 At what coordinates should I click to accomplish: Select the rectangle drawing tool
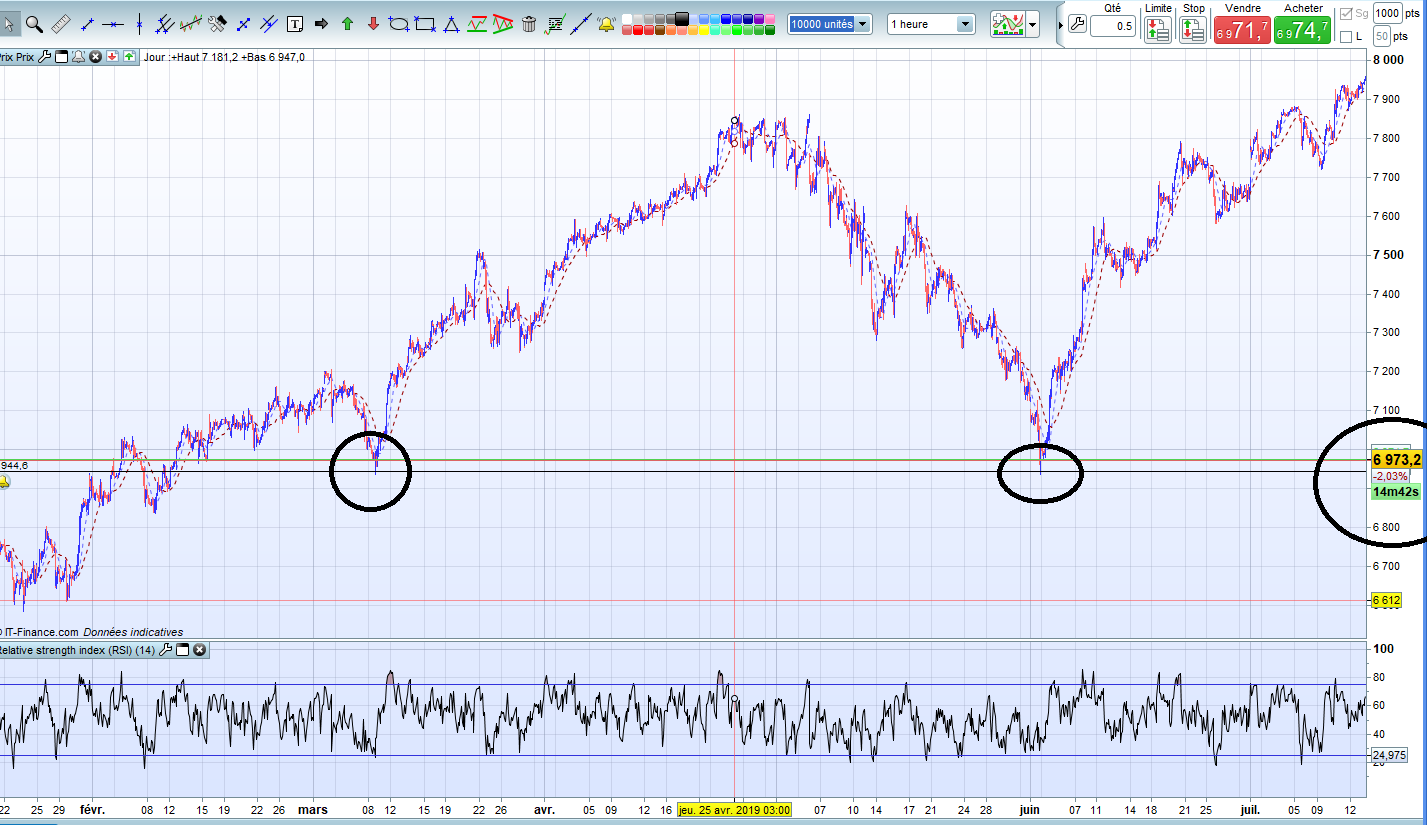(x=425, y=24)
